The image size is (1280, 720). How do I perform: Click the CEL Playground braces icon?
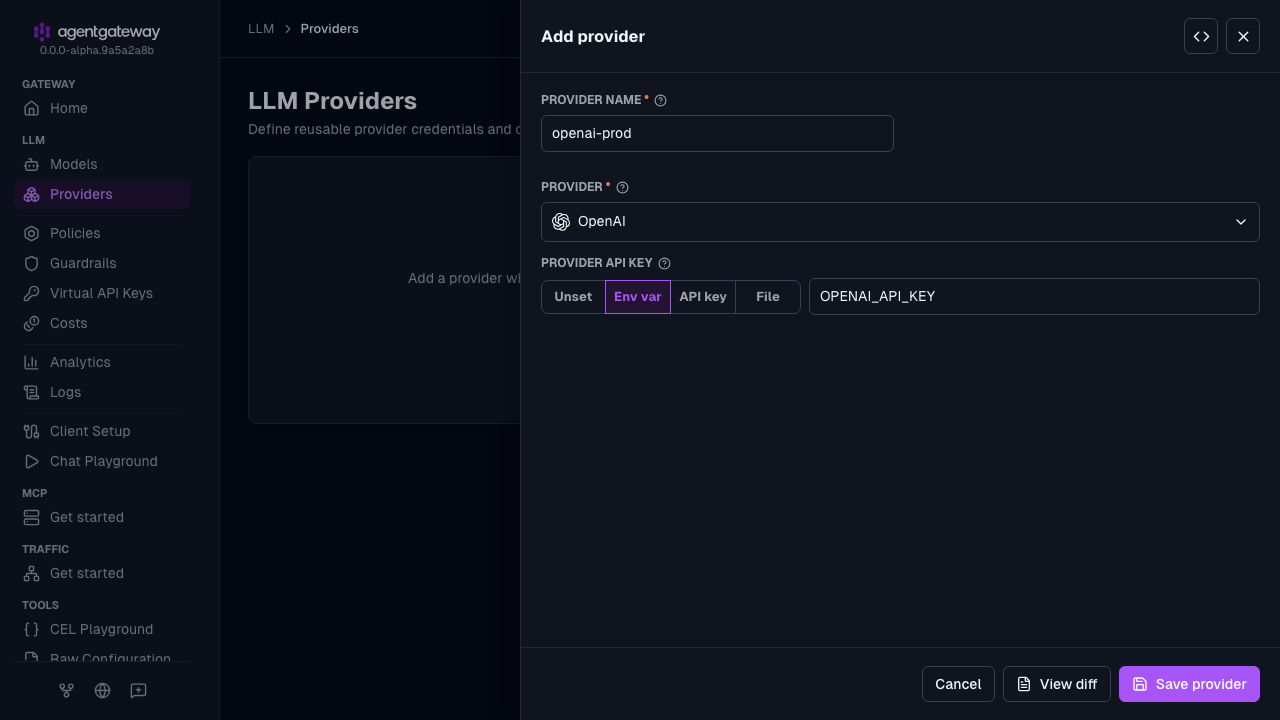click(x=31, y=629)
